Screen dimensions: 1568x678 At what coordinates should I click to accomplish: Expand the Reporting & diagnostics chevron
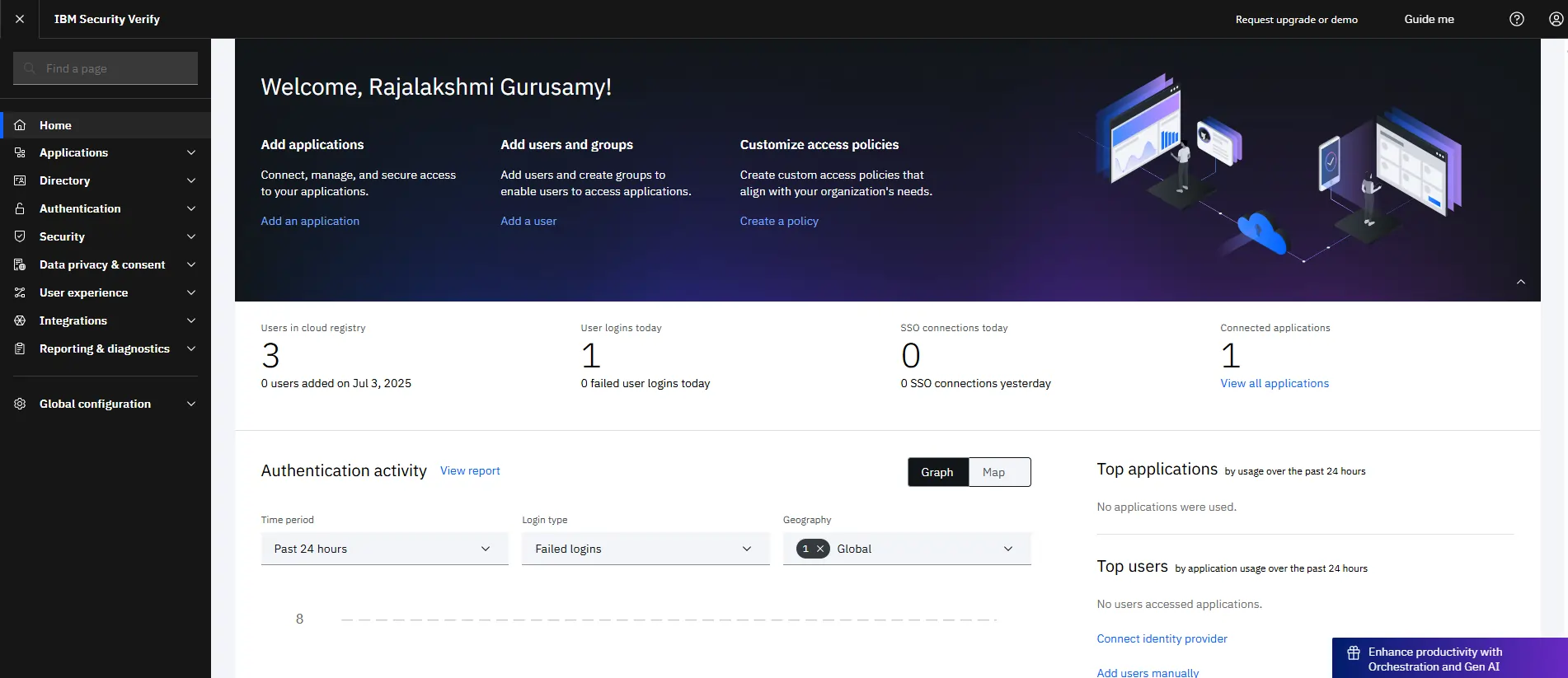pyautogui.click(x=191, y=348)
